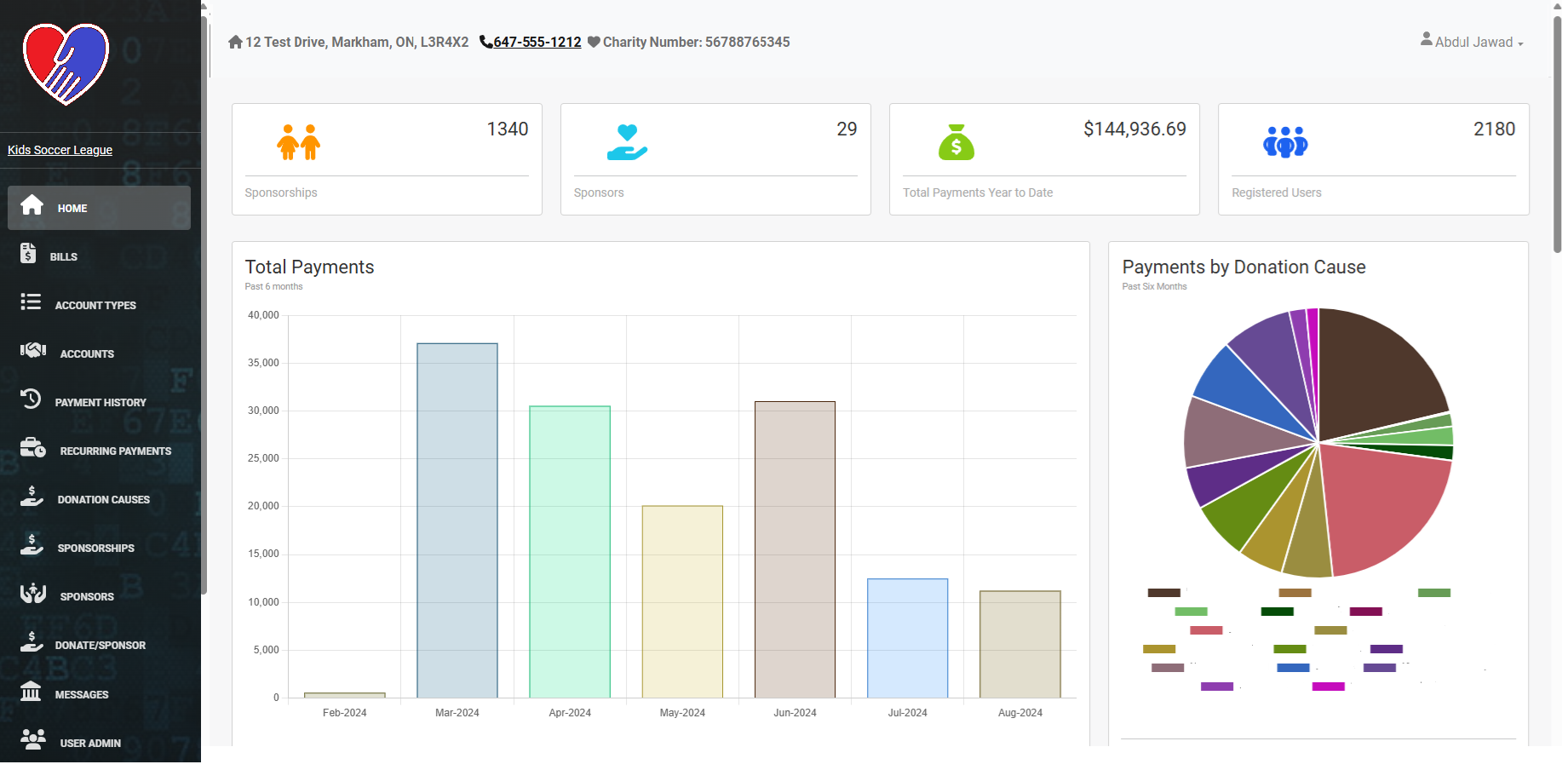Click the page vertical scrollbar

[1557, 136]
